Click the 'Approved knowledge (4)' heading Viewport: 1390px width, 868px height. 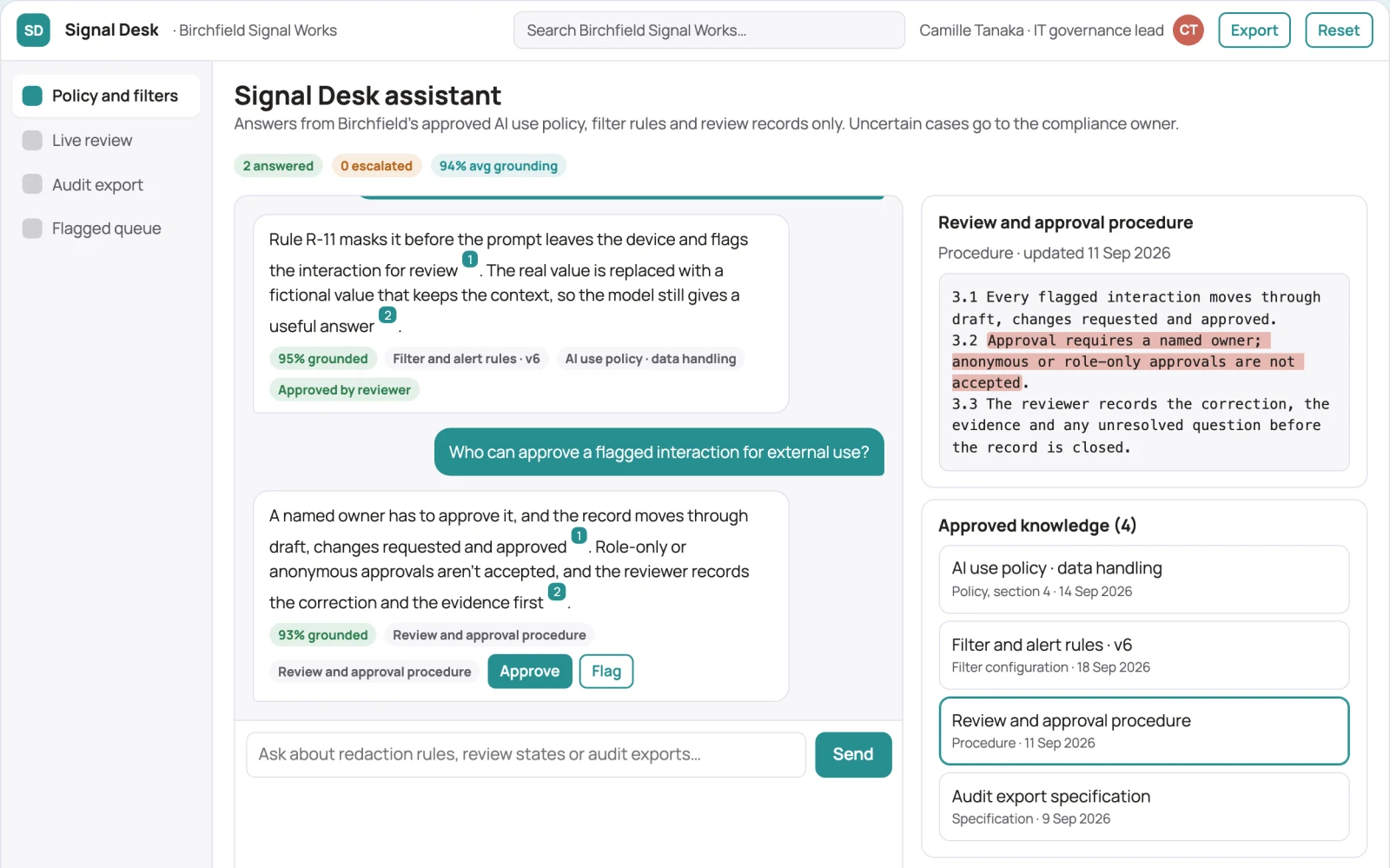[x=1037, y=526]
